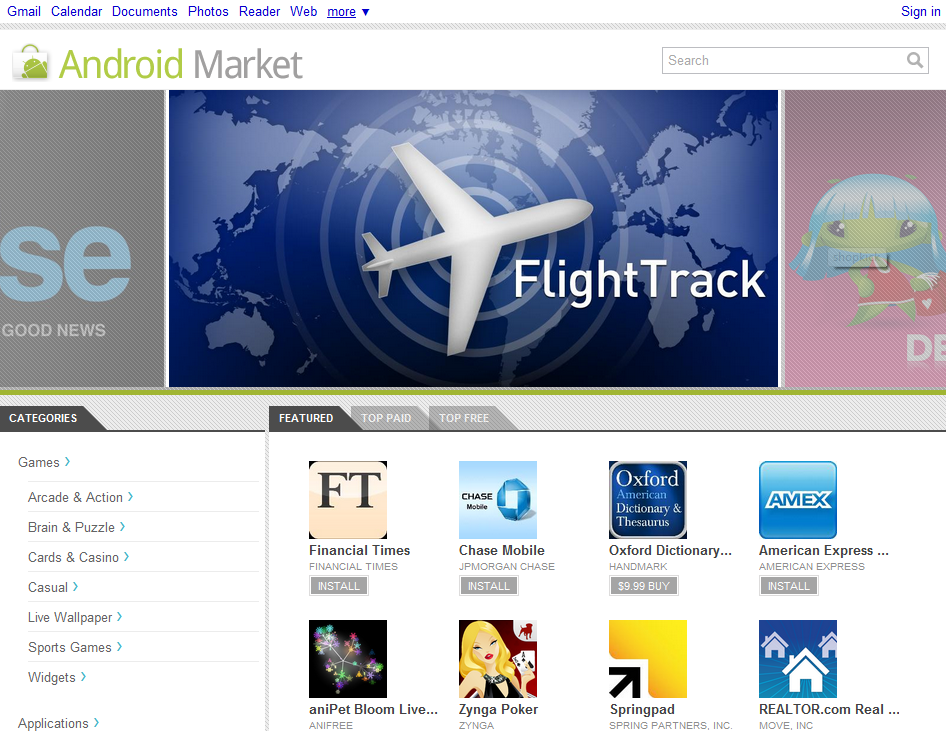Image resolution: width=946 pixels, height=731 pixels.
Task: Open the Chase Mobile app icon
Action: tap(497, 500)
